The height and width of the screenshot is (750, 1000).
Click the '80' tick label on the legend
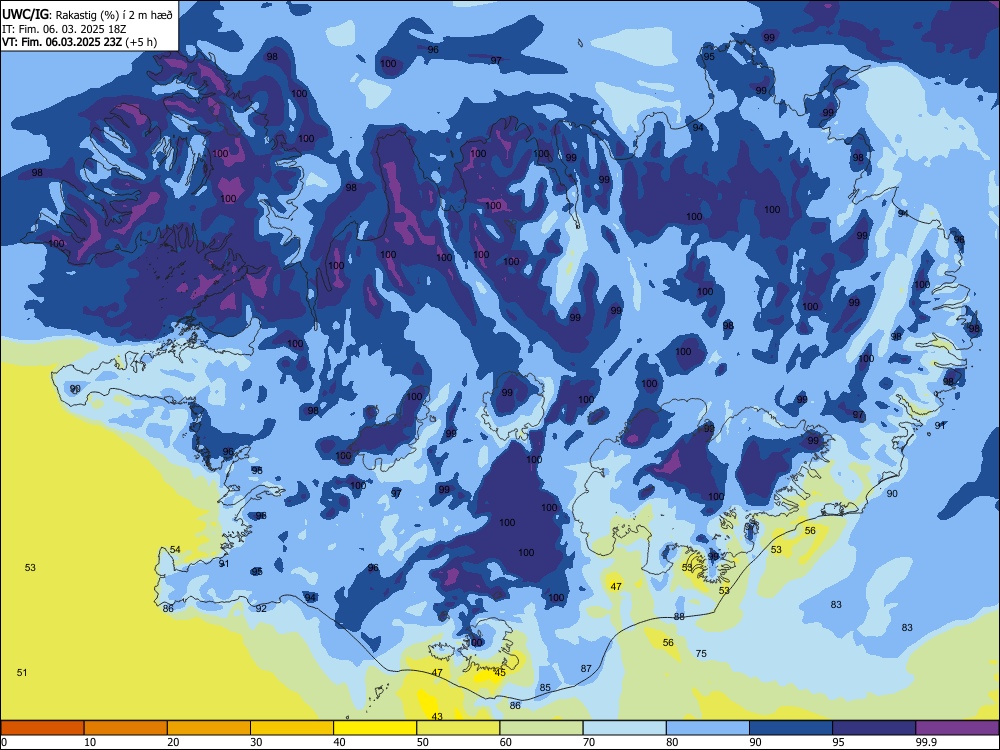point(672,742)
